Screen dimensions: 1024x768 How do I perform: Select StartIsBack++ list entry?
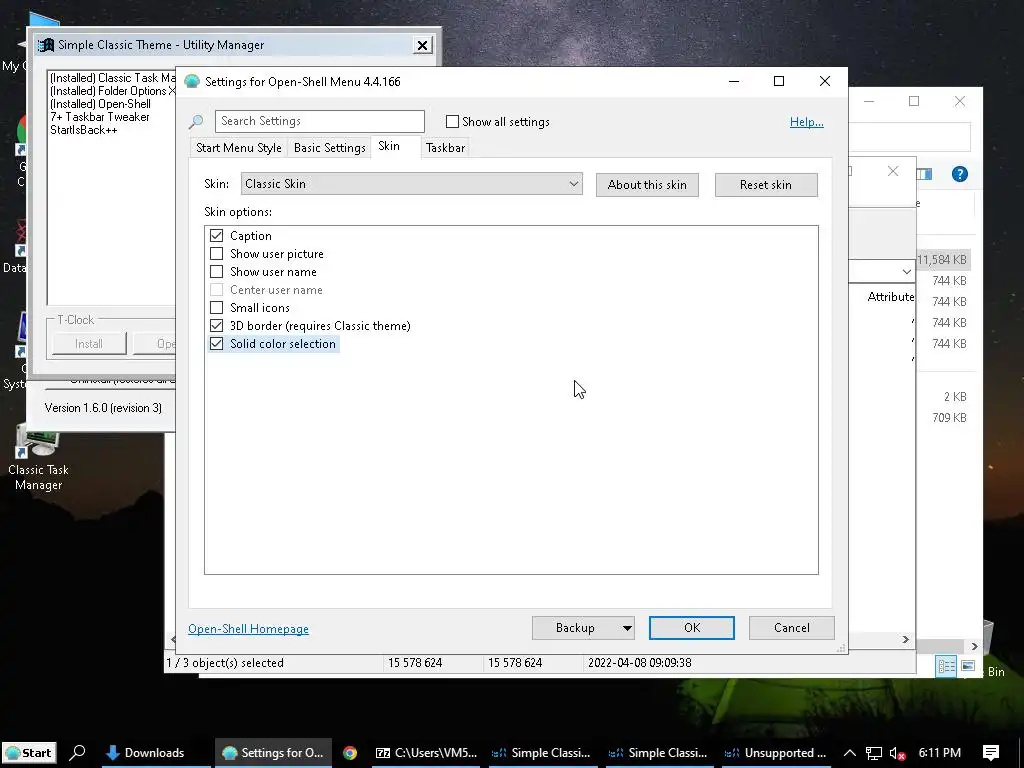pos(84,130)
